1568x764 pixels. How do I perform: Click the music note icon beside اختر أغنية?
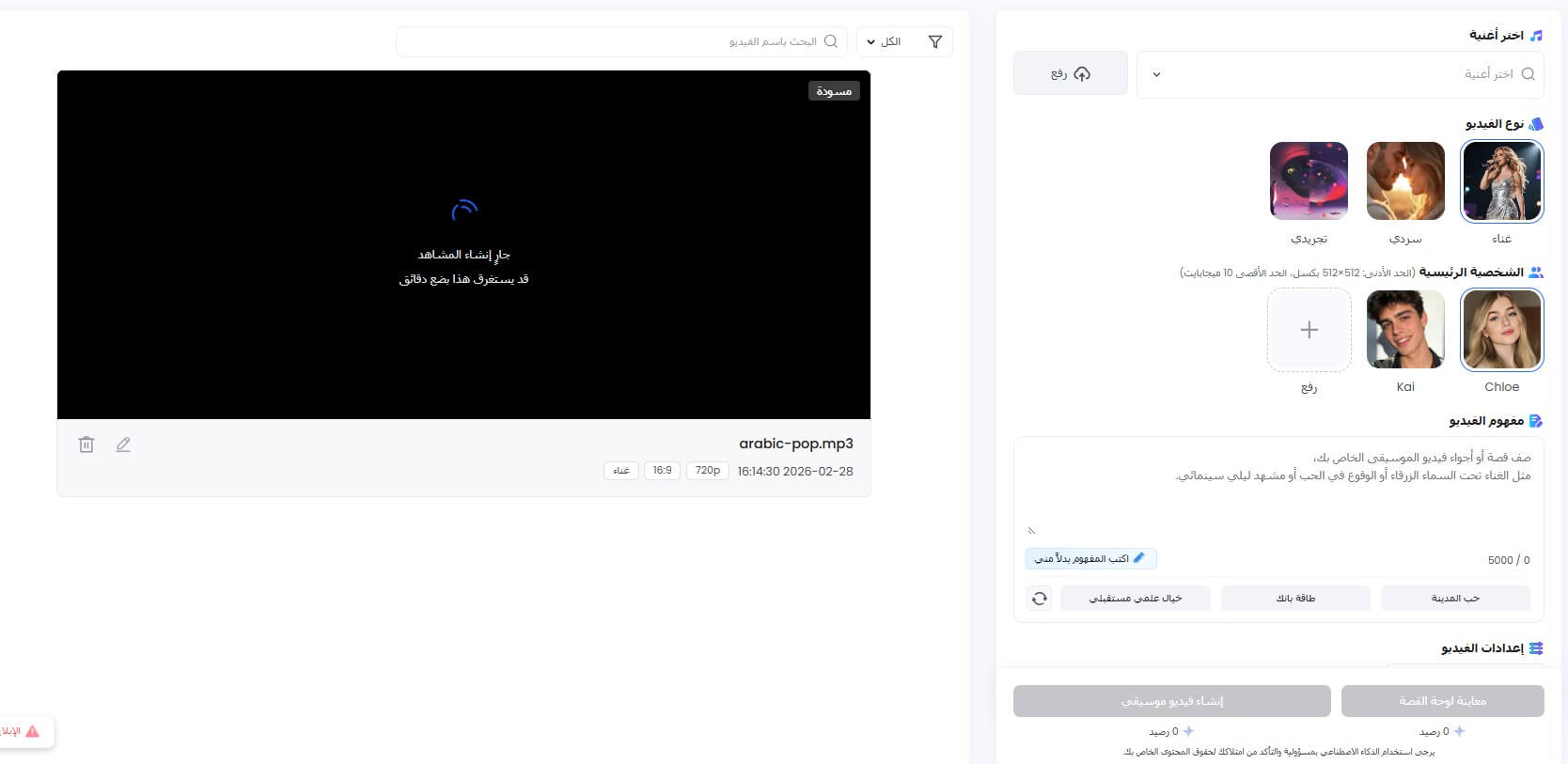(1536, 35)
